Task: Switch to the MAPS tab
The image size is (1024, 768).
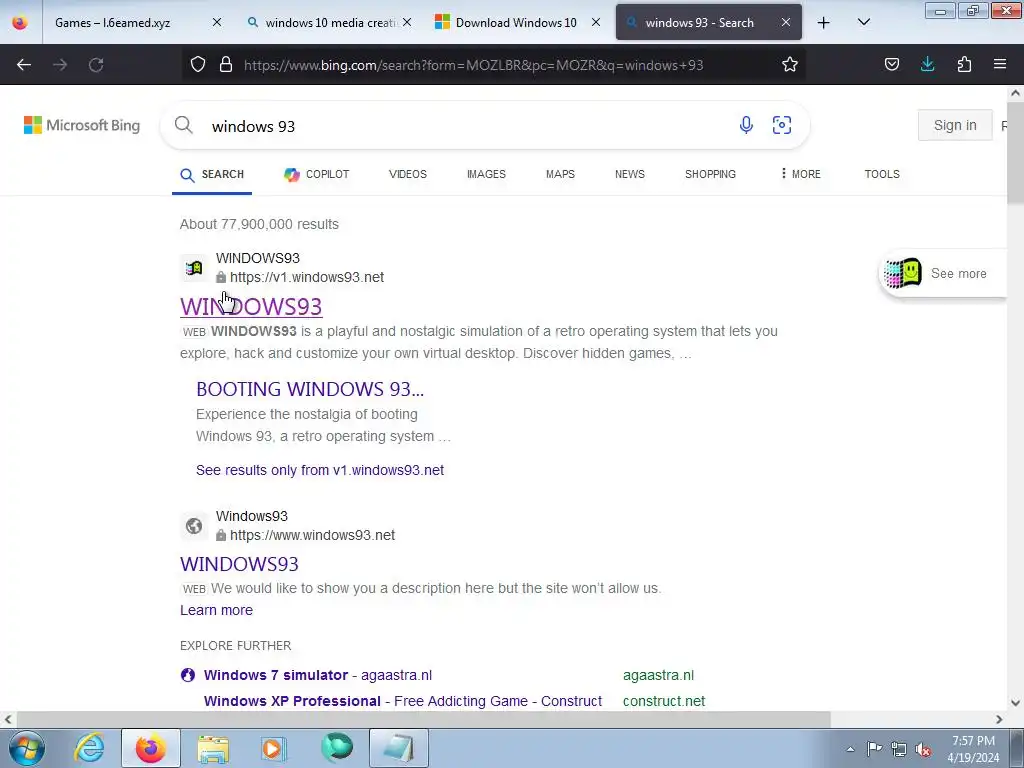Action: [x=560, y=174]
